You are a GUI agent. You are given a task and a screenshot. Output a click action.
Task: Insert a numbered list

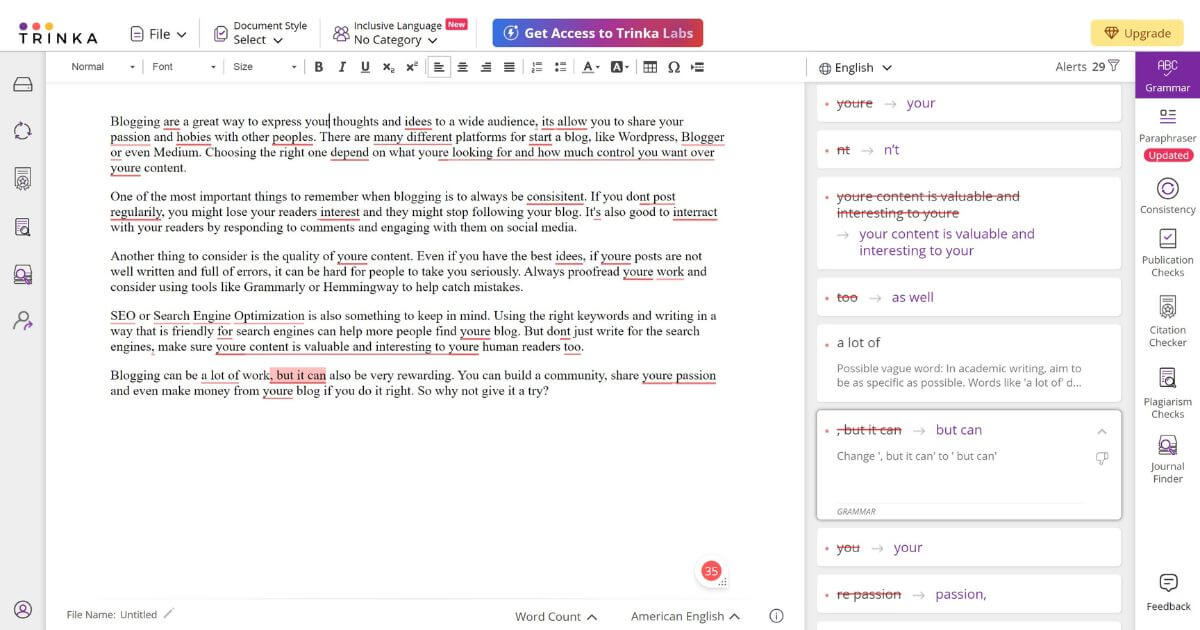coord(537,67)
